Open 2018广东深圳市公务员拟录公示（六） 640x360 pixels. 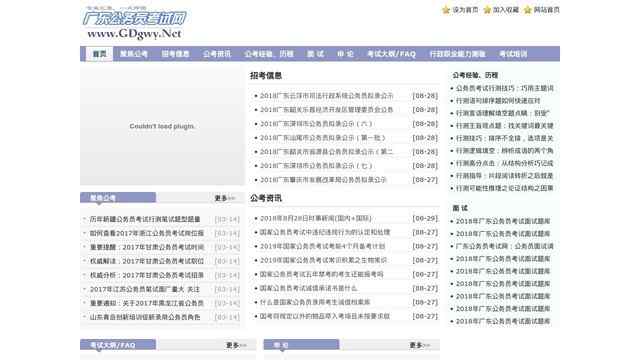click(x=316, y=124)
